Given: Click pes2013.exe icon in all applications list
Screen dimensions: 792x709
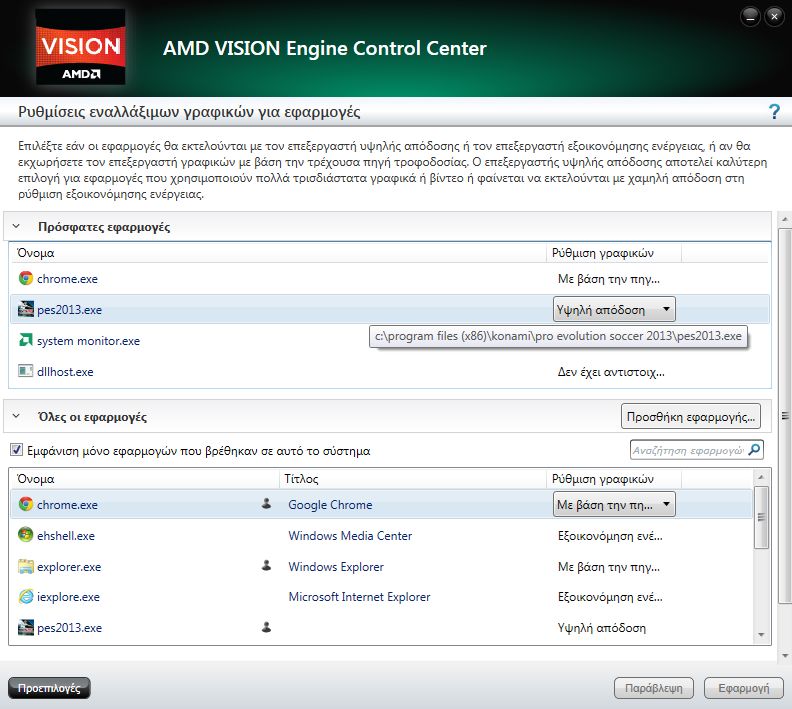Looking at the screenshot, I should tap(26, 627).
